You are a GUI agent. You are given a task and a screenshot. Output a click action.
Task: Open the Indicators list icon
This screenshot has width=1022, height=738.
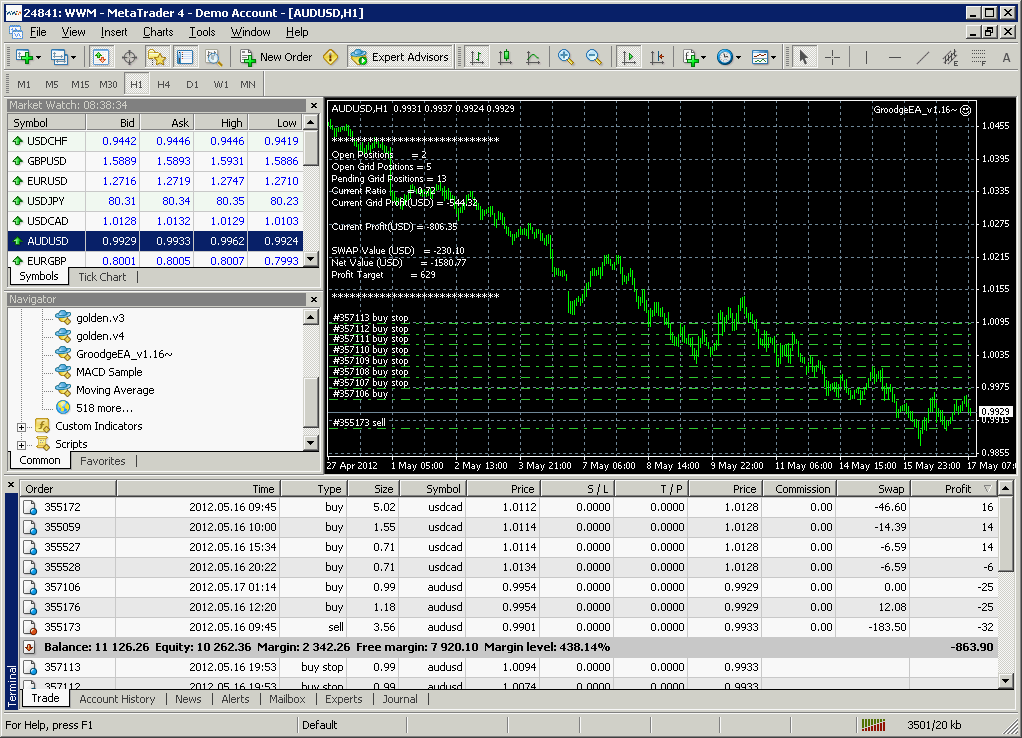690,57
